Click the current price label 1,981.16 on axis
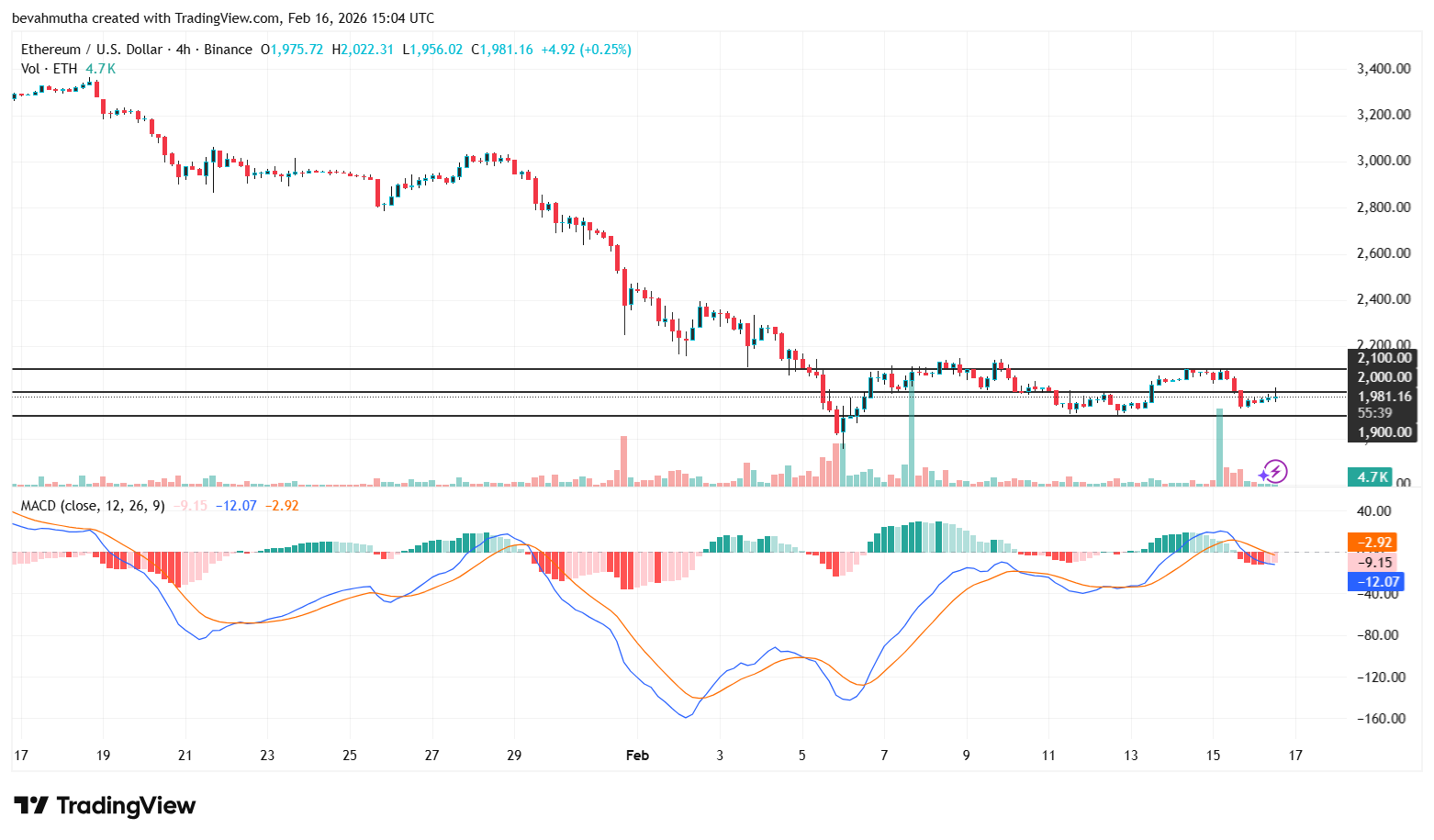Viewport: 1434px width, 840px height. click(1383, 396)
